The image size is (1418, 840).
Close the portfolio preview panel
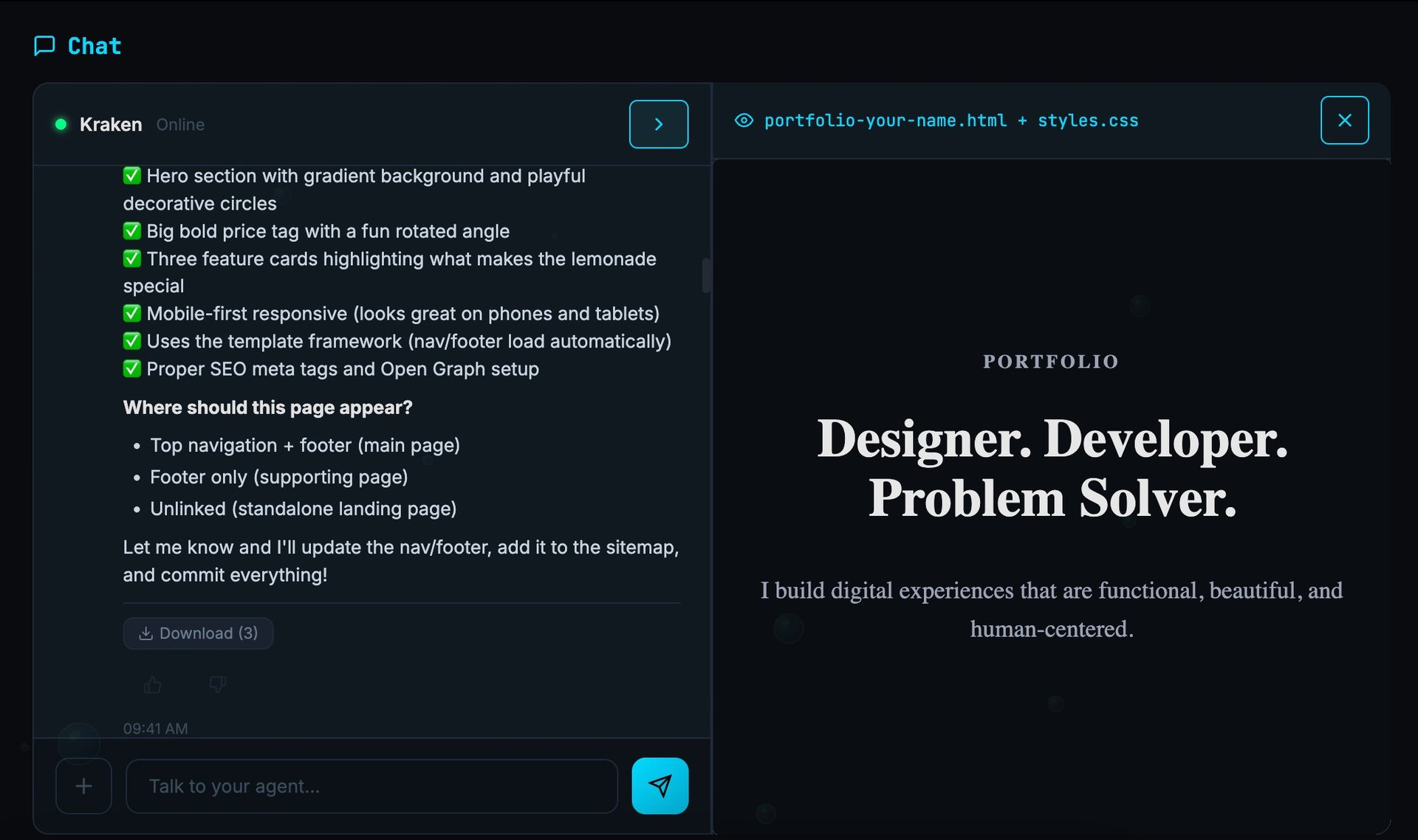(1344, 120)
